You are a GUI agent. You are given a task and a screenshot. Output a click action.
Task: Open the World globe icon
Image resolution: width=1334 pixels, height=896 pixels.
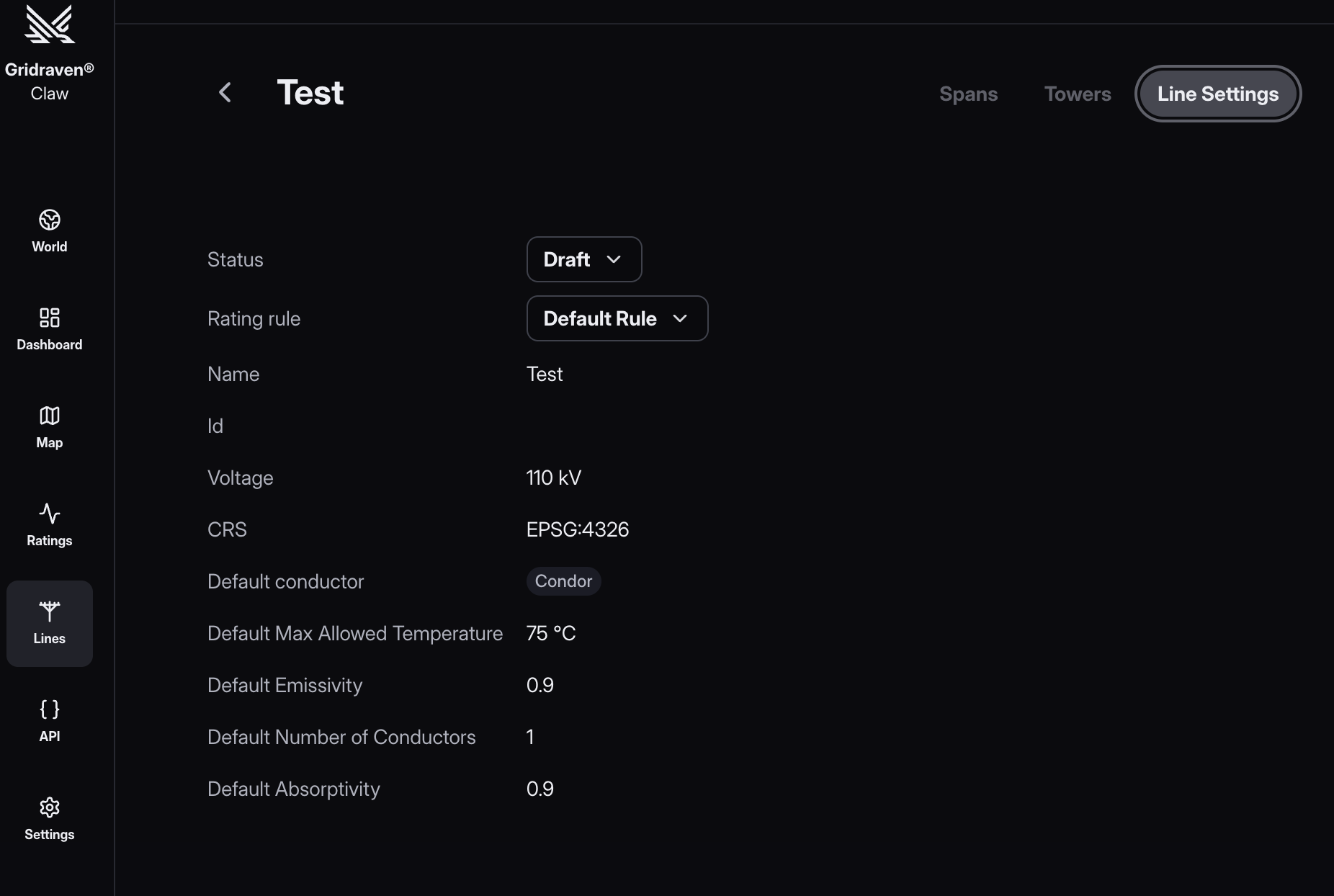(x=50, y=220)
